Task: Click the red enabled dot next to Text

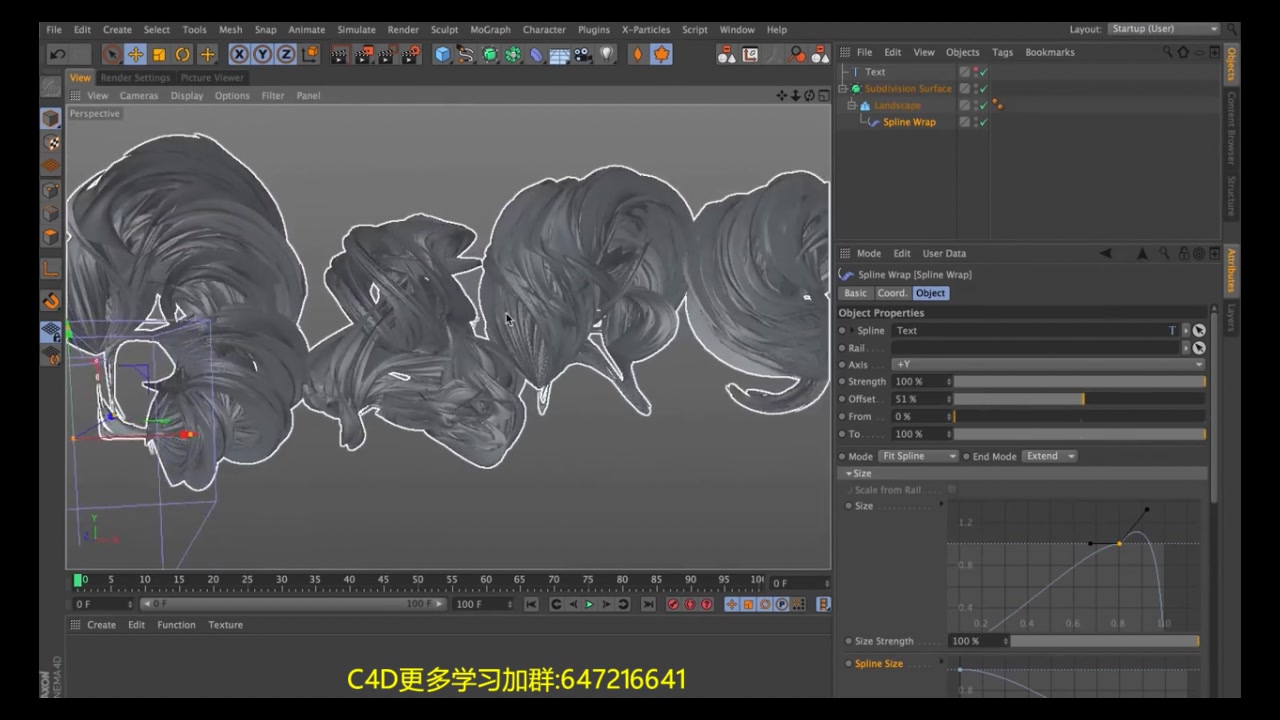Action: click(975, 69)
